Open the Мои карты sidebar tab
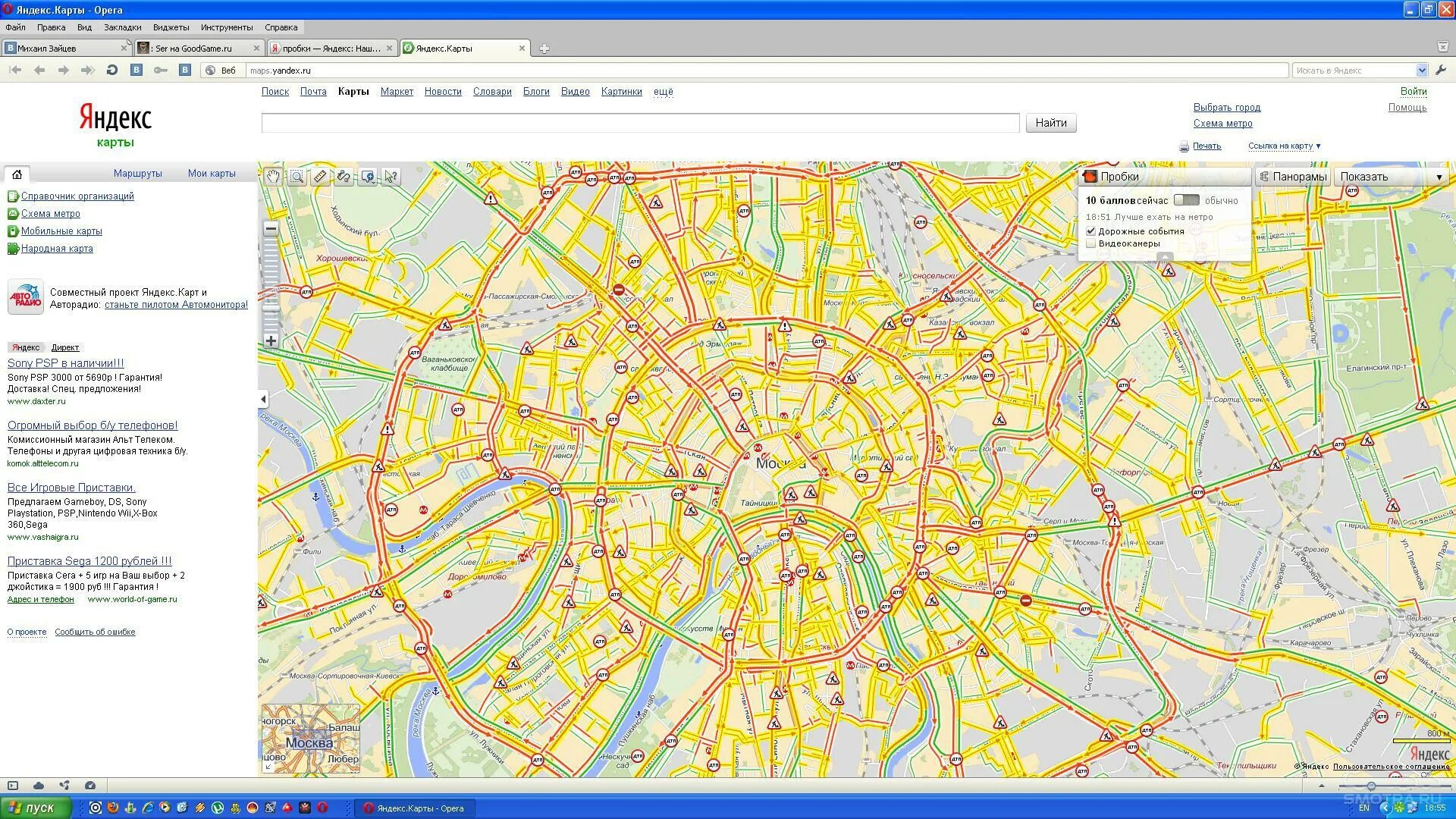Viewport: 1456px width, 819px height. click(x=212, y=174)
